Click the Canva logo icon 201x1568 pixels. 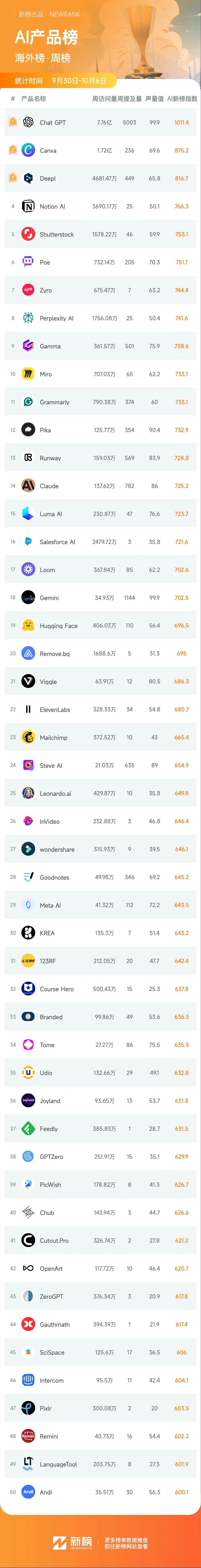[x=28, y=150]
